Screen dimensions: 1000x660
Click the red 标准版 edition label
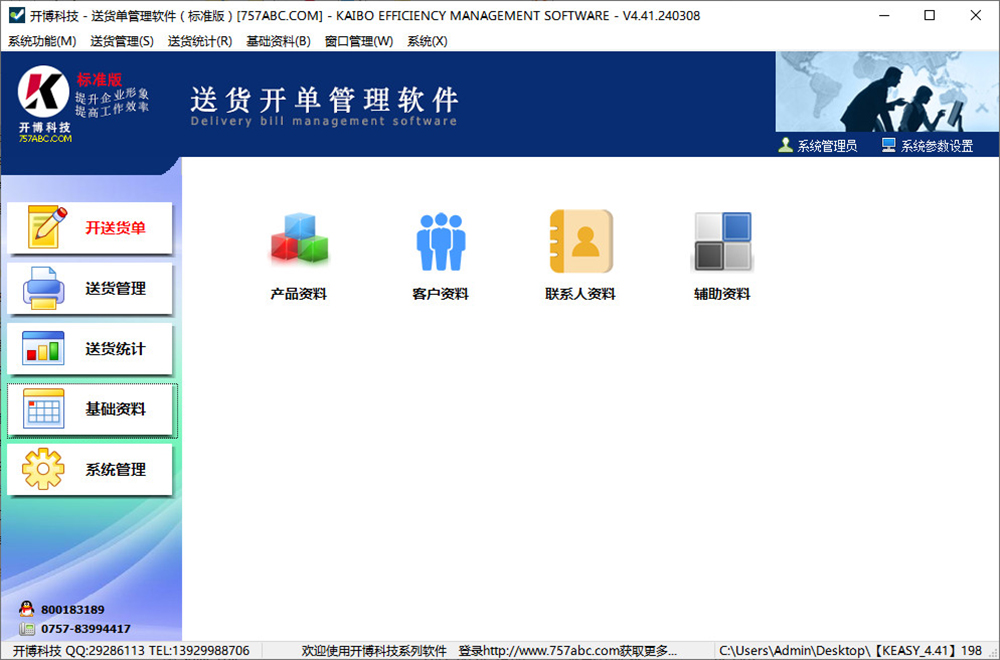[99, 80]
